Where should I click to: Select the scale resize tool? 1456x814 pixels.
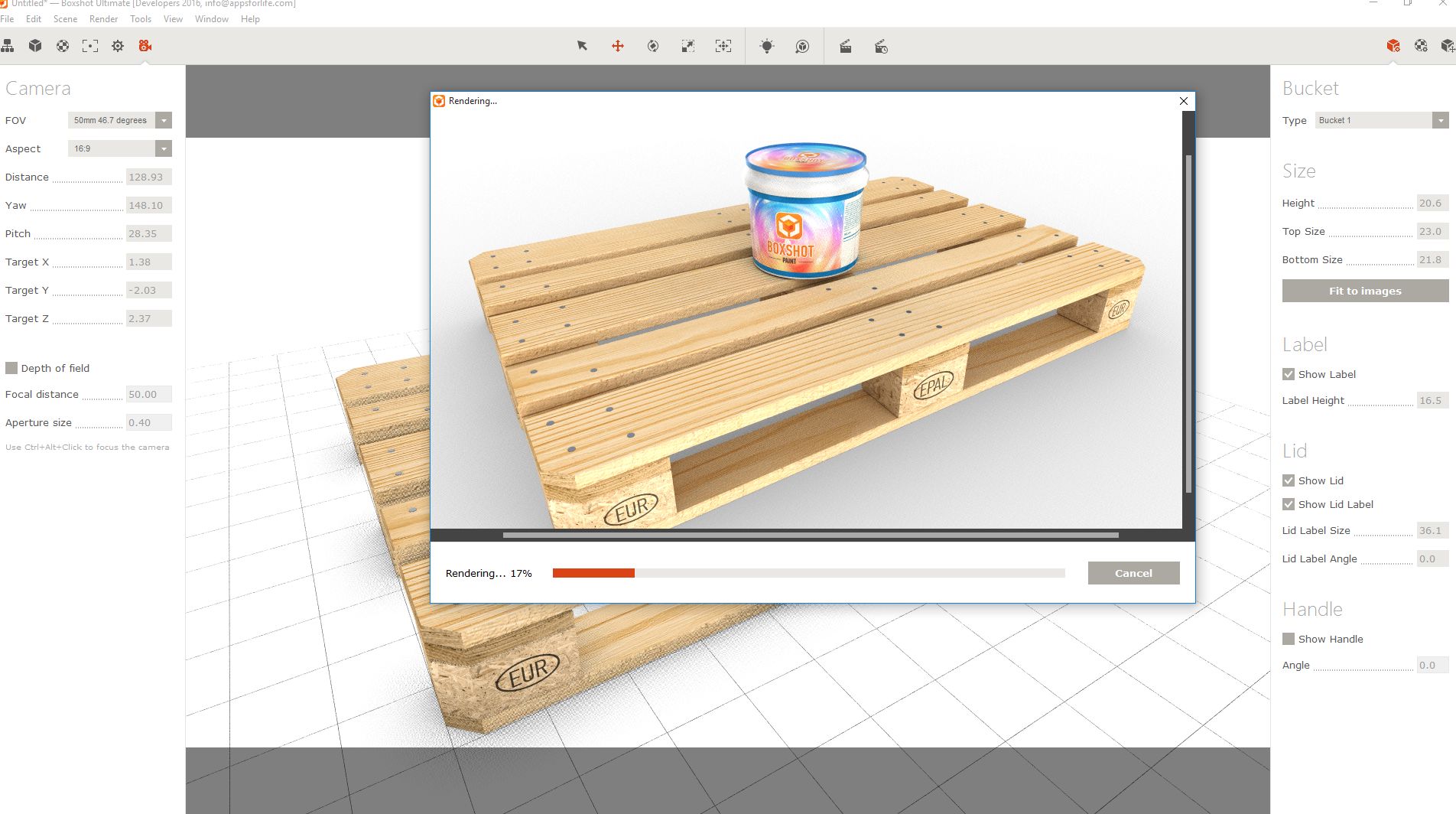point(688,46)
